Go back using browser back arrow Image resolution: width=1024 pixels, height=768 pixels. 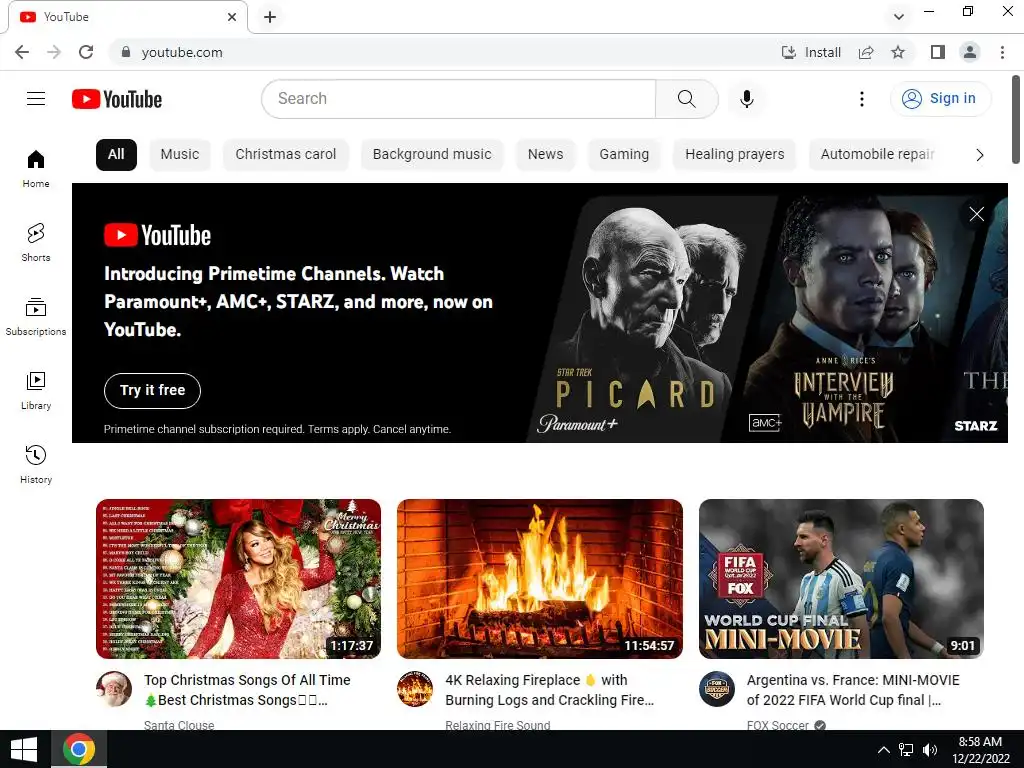coord(22,52)
